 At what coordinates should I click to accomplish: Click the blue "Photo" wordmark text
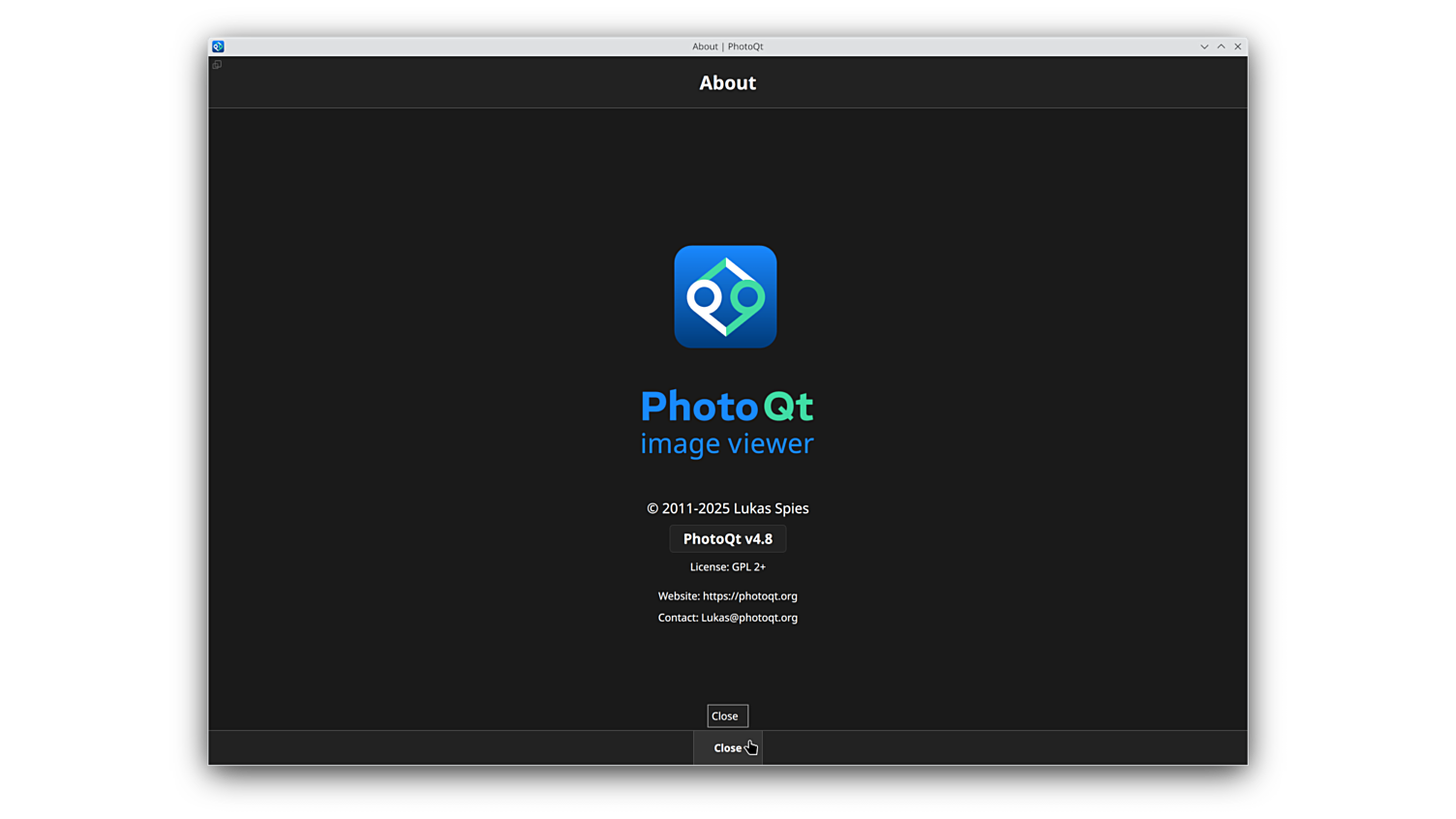[698, 407]
